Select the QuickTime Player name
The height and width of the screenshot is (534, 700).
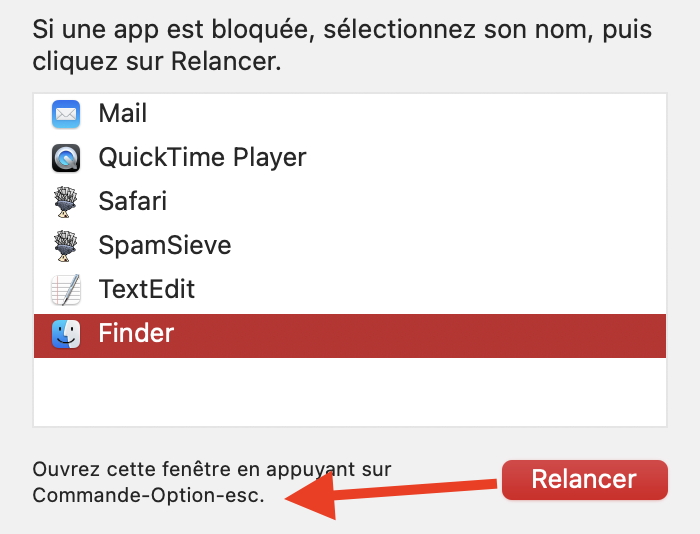pos(202,158)
